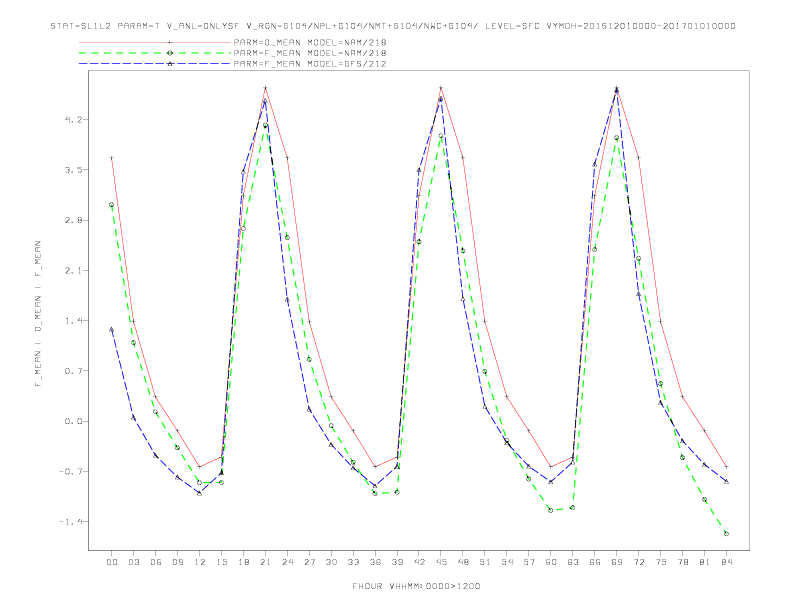Click green NAM forecast circle marker at hour 84
The height and width of the screenshot is (612, 792).
[x=726, y=533]
